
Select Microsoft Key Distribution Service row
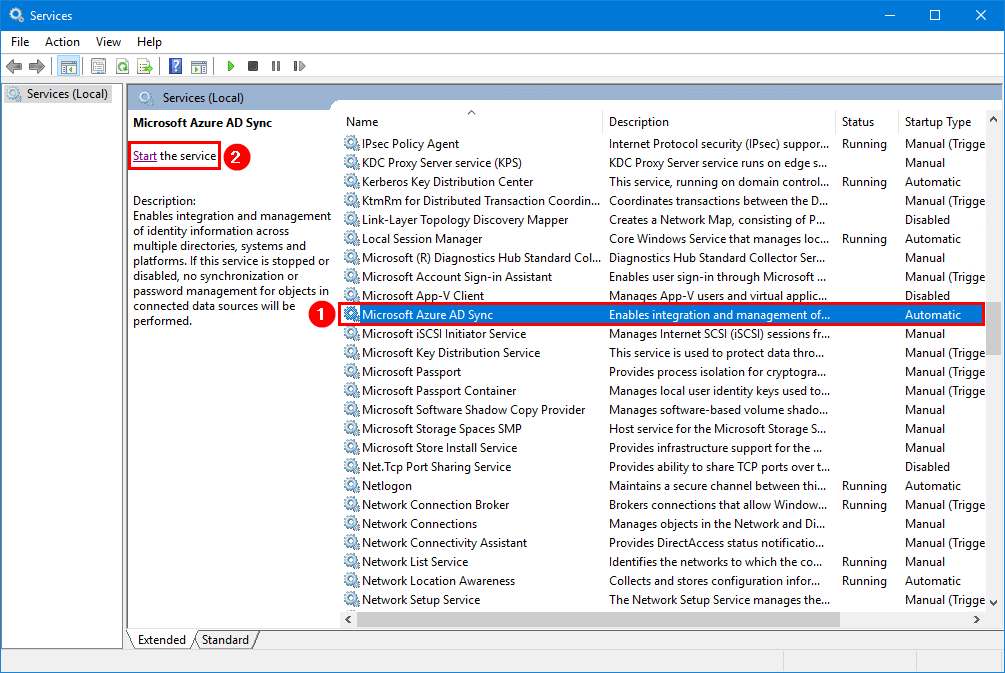664,353
